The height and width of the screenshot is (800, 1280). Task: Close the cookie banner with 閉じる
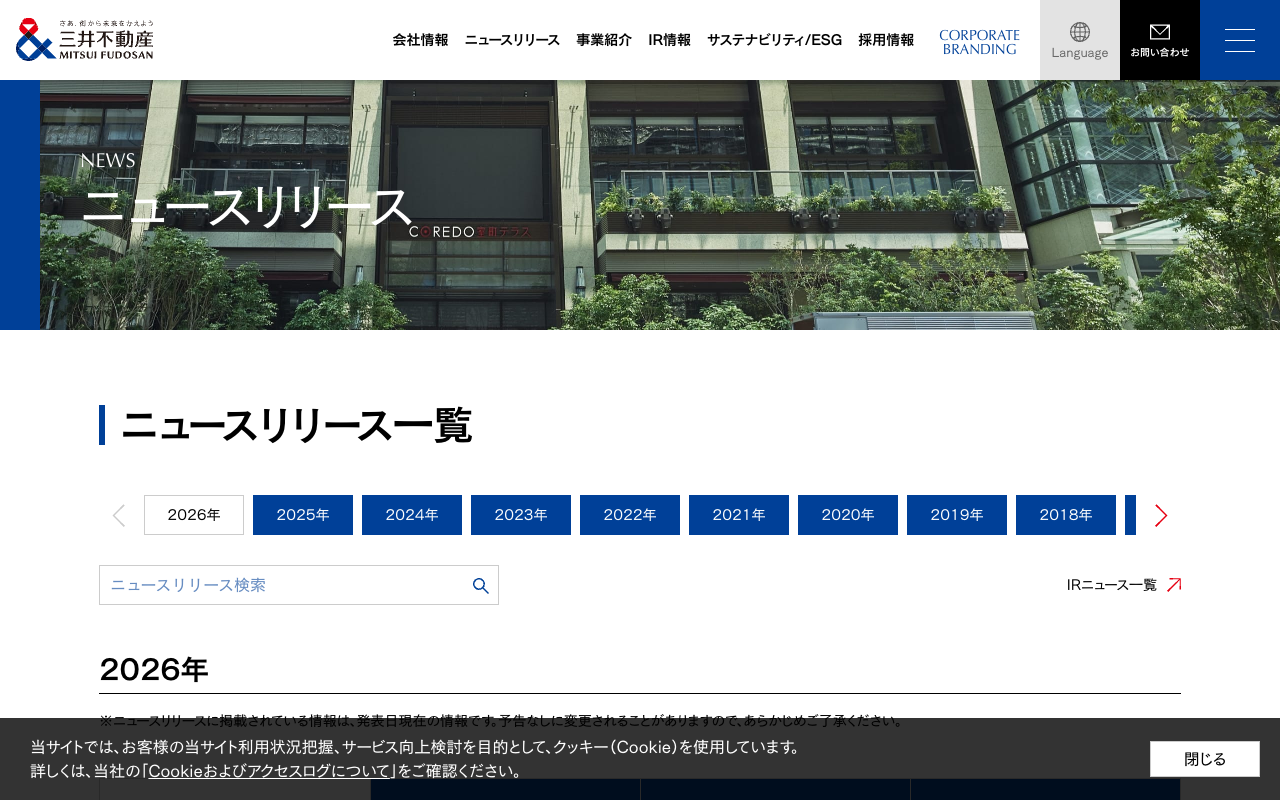pyautogui.click(x=1205, y=759)
